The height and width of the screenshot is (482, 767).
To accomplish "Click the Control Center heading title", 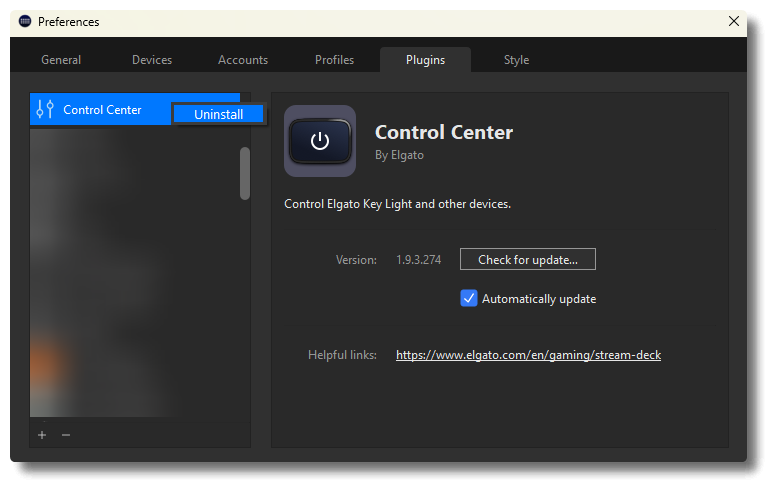I will tap(444, 132).
